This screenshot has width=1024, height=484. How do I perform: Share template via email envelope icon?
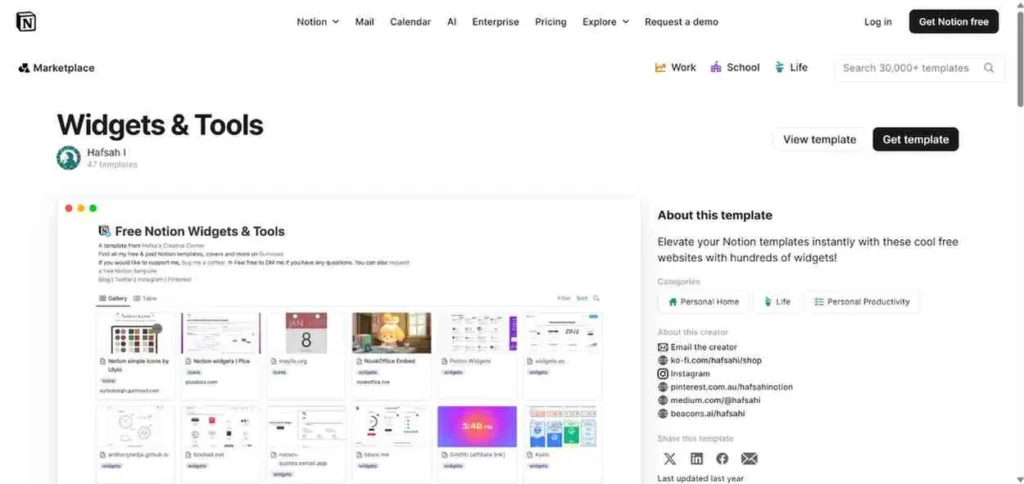749,458
